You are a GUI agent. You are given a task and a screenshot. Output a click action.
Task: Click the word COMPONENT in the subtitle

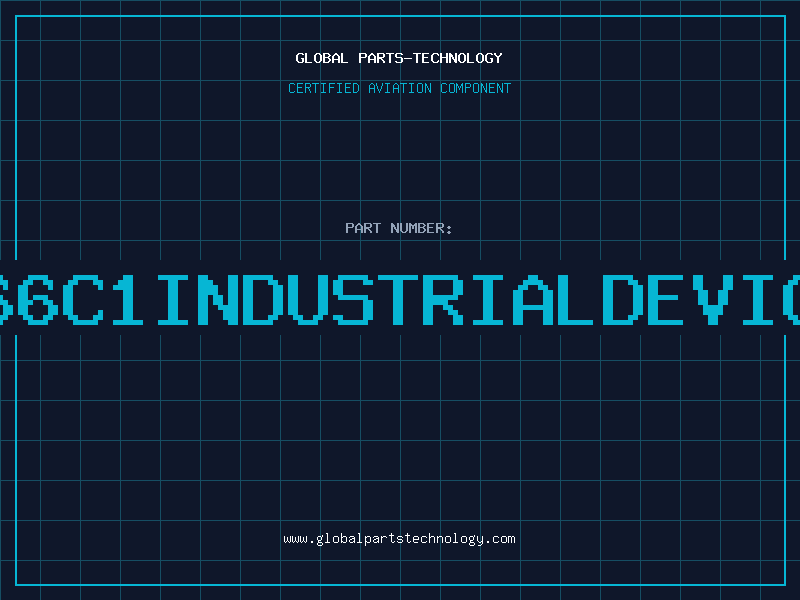point(475,88)
